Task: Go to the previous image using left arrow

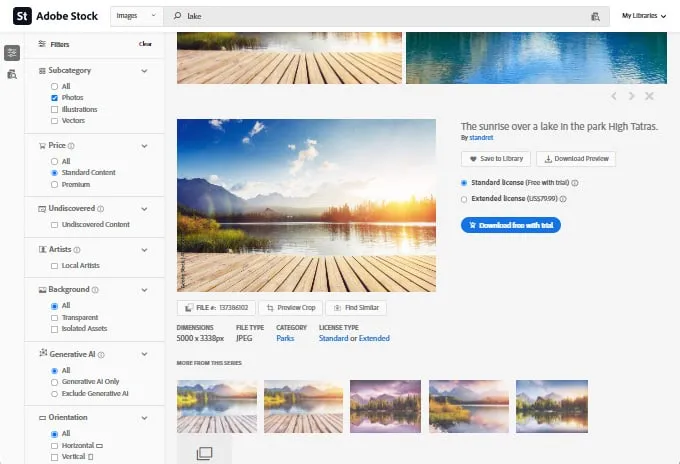Action: coord(613,96)
